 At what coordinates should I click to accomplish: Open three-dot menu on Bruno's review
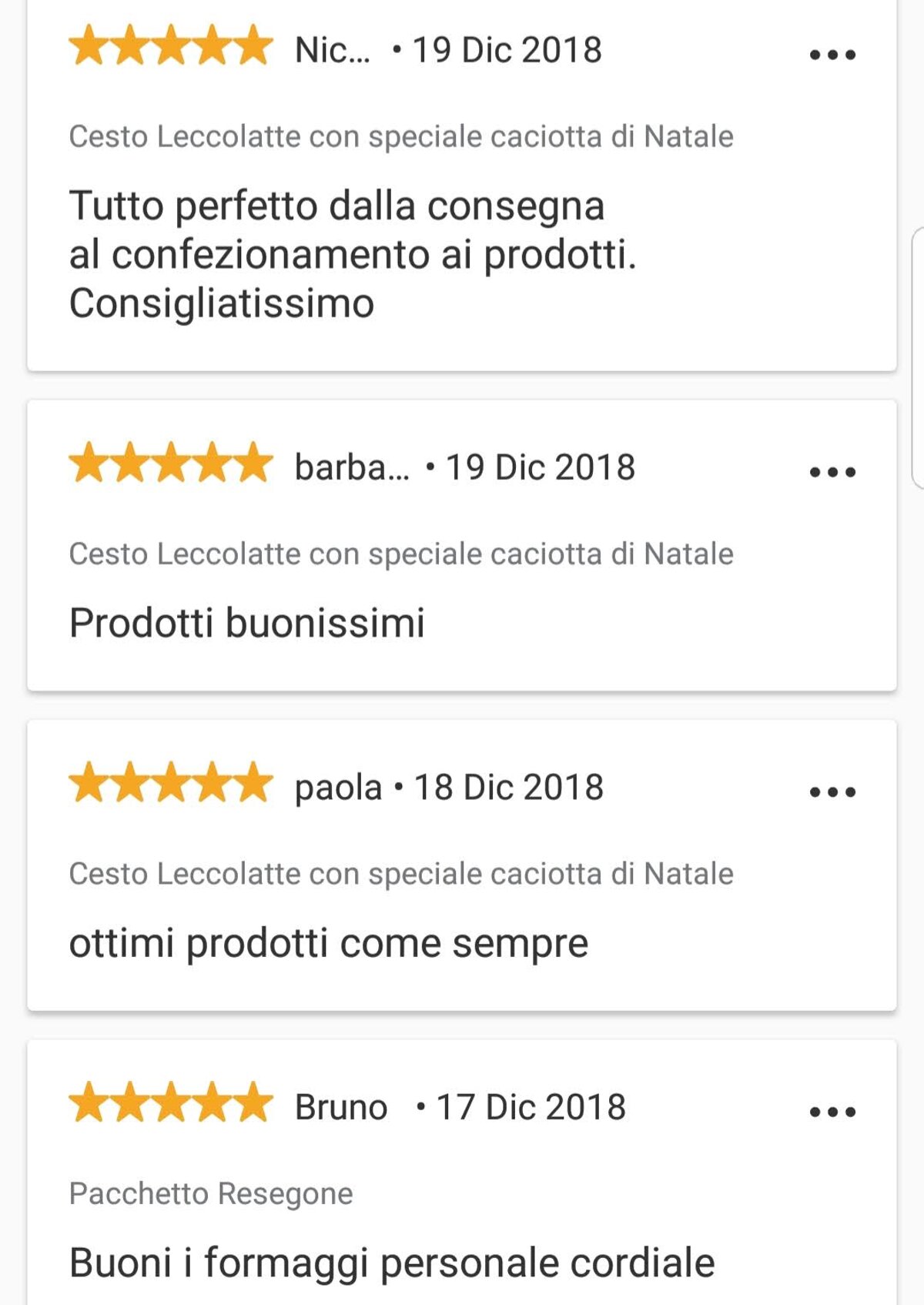[832, 1112]
